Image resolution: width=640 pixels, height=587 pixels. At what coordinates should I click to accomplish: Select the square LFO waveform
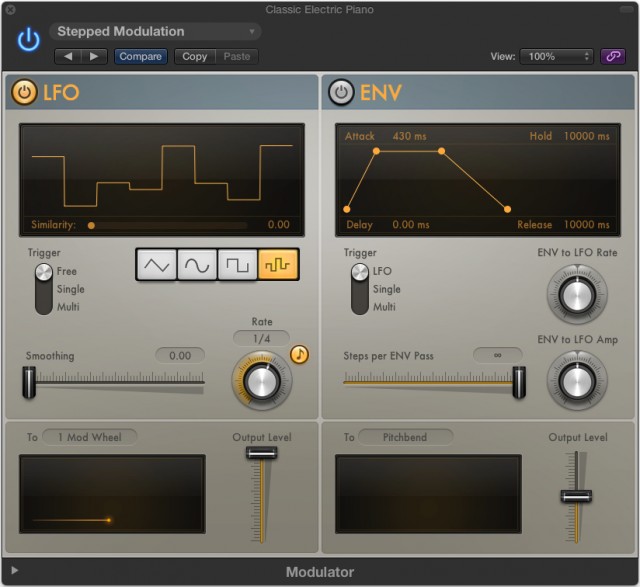click(x=237, y=264)
